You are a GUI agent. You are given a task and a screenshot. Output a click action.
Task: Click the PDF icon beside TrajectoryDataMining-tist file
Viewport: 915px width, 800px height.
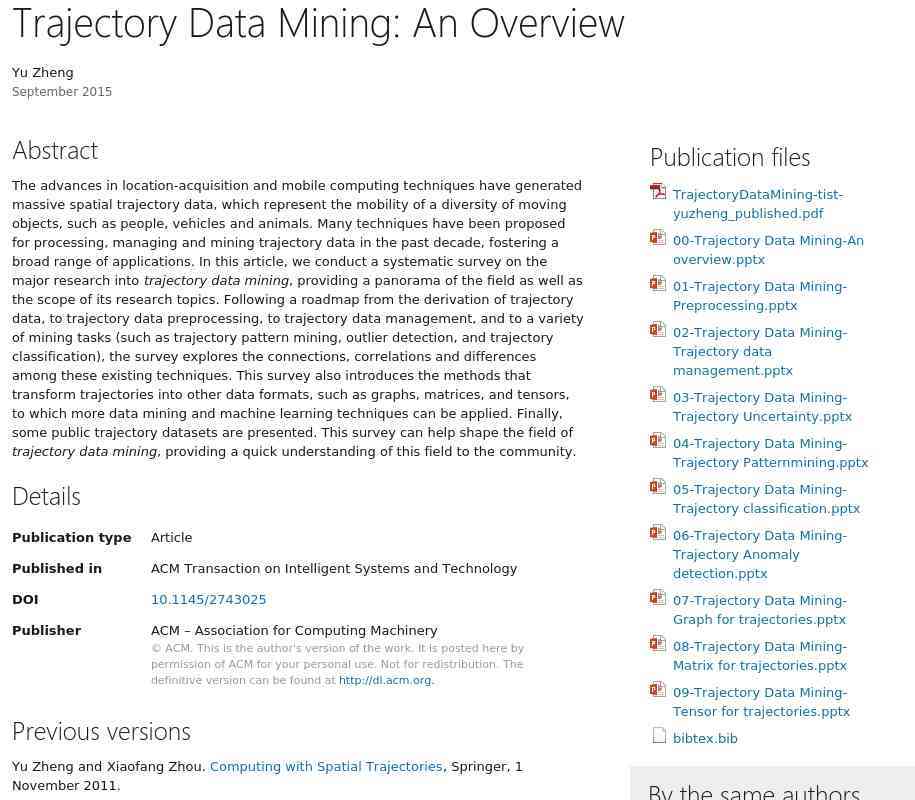pyautogui.click(x=658, y=191)
